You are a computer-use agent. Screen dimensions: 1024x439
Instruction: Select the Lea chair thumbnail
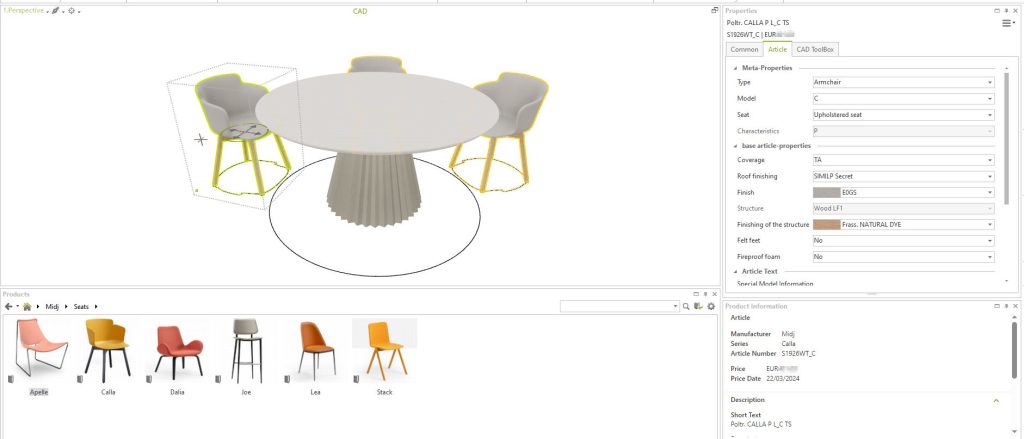(316, 351)
